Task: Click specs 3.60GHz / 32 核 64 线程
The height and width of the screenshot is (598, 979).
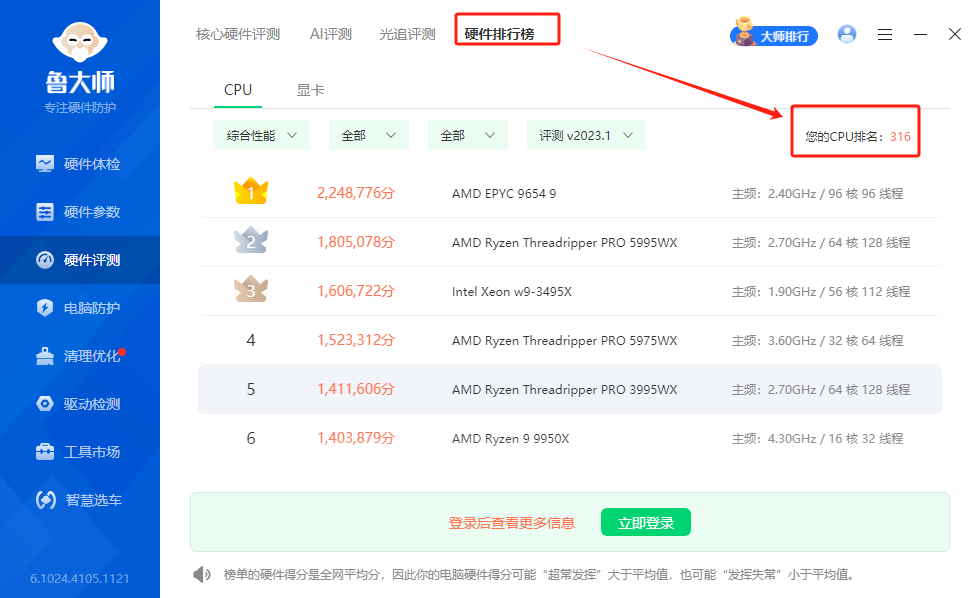Action: pos(835,340)
